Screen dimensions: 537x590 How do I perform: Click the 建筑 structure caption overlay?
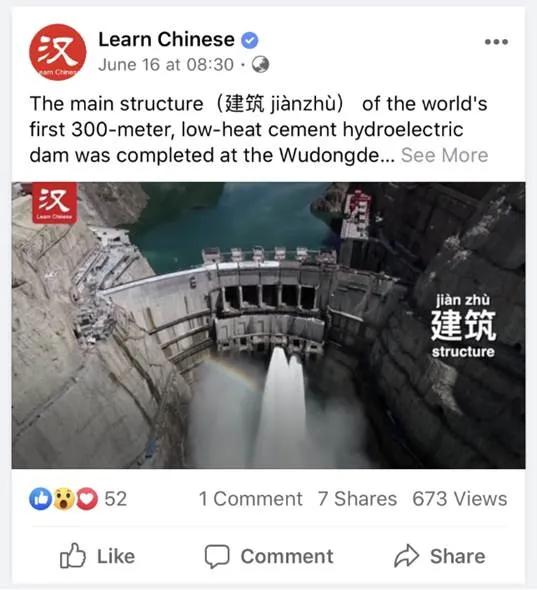coord(463,325)
